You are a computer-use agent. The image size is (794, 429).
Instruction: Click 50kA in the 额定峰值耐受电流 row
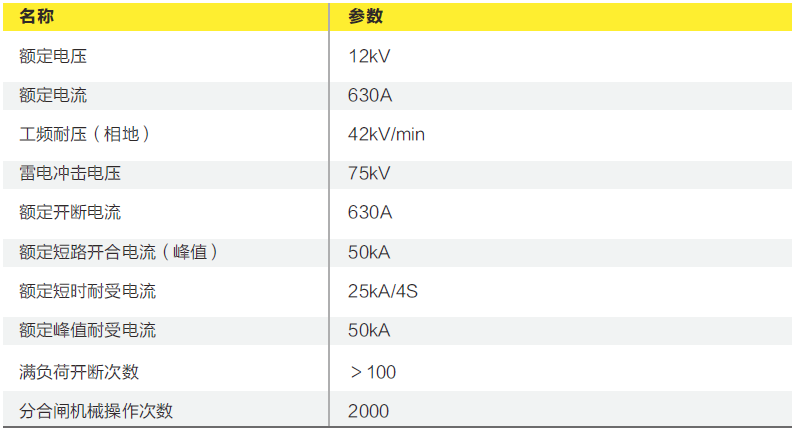pos(369,331)
